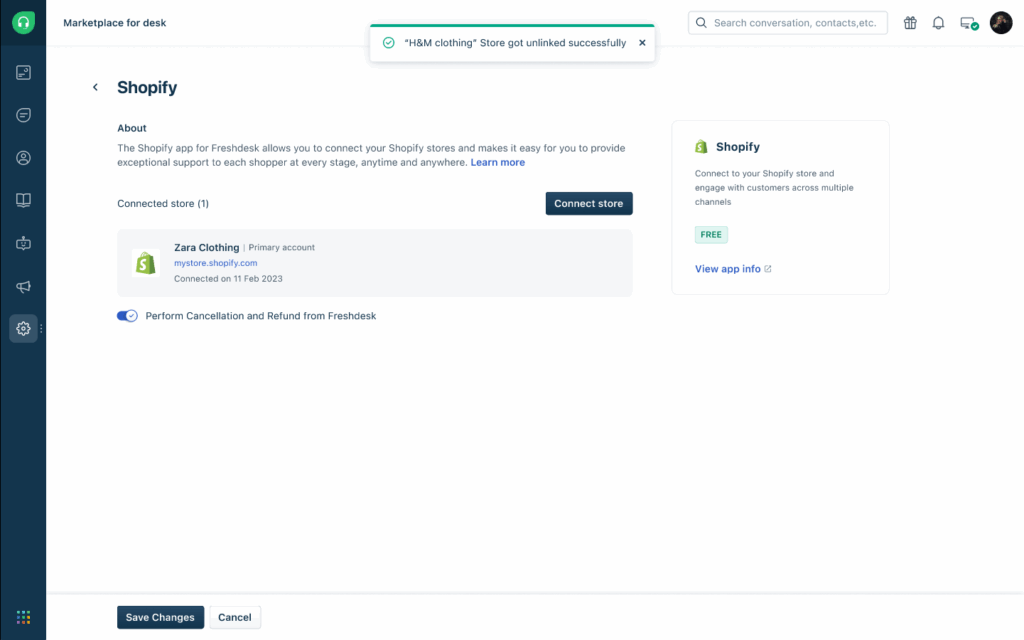1024x640 pixels.
Task: Go to Contacts via sidebar icon
Action: click(23, 158)
